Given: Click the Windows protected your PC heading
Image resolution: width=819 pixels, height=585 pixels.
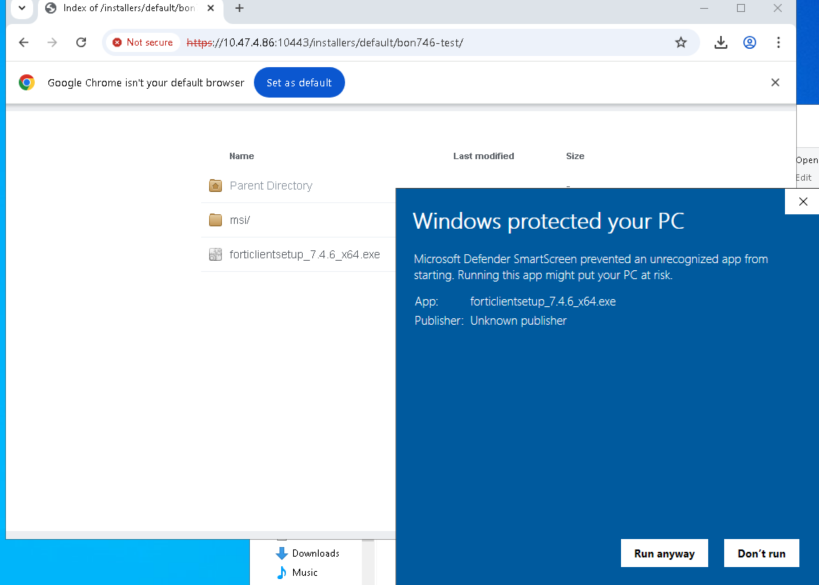Looking at the screenshot, I should pyautogui.click(x=548, y=221).
